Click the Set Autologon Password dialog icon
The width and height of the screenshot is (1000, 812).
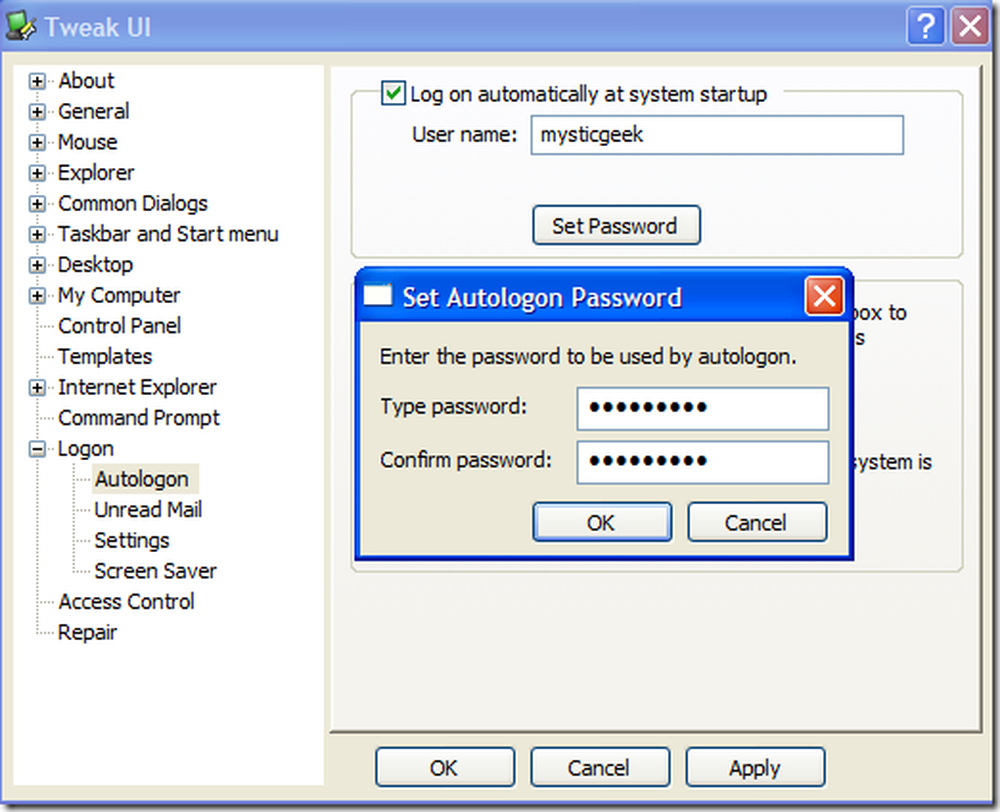tap(377, 296)
